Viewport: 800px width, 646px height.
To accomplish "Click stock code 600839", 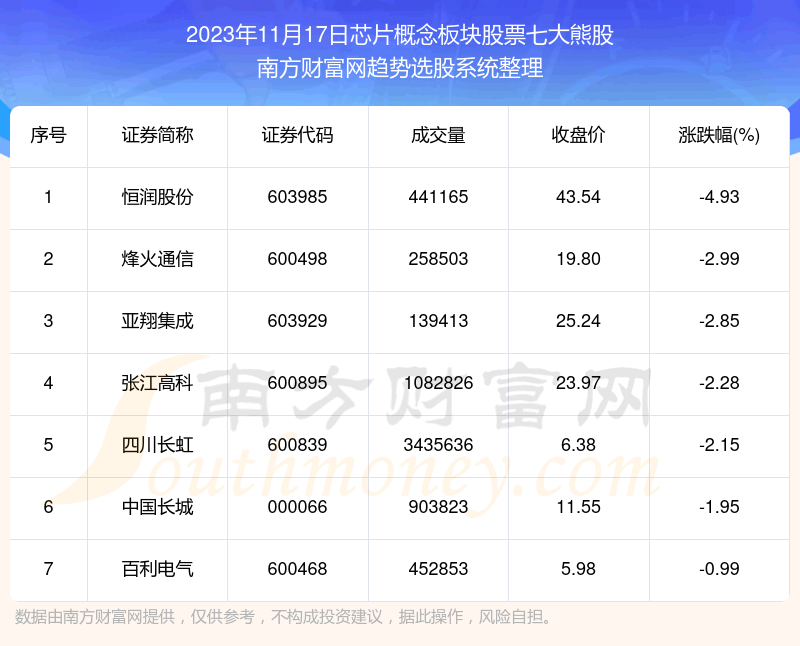I will click(297, 445).
